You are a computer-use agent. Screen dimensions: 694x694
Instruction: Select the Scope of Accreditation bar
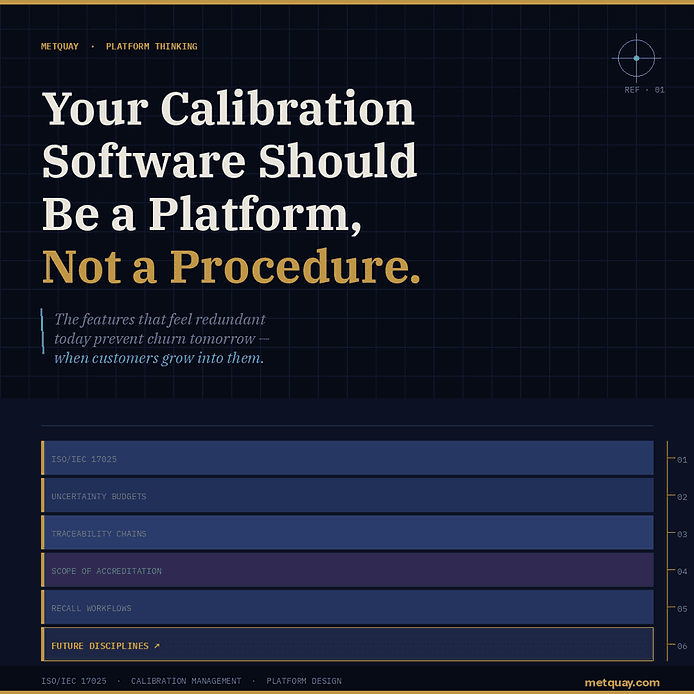click(347, 570)
